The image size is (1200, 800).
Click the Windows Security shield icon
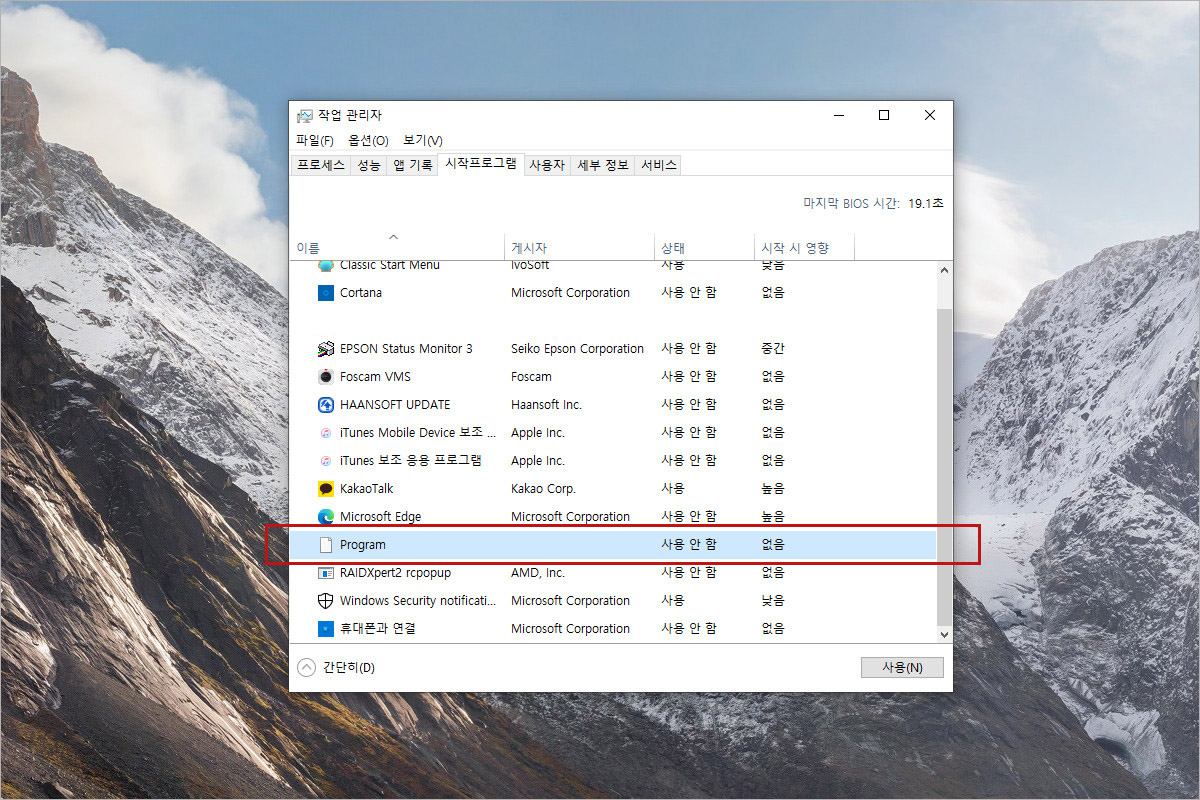coord(325,601)
